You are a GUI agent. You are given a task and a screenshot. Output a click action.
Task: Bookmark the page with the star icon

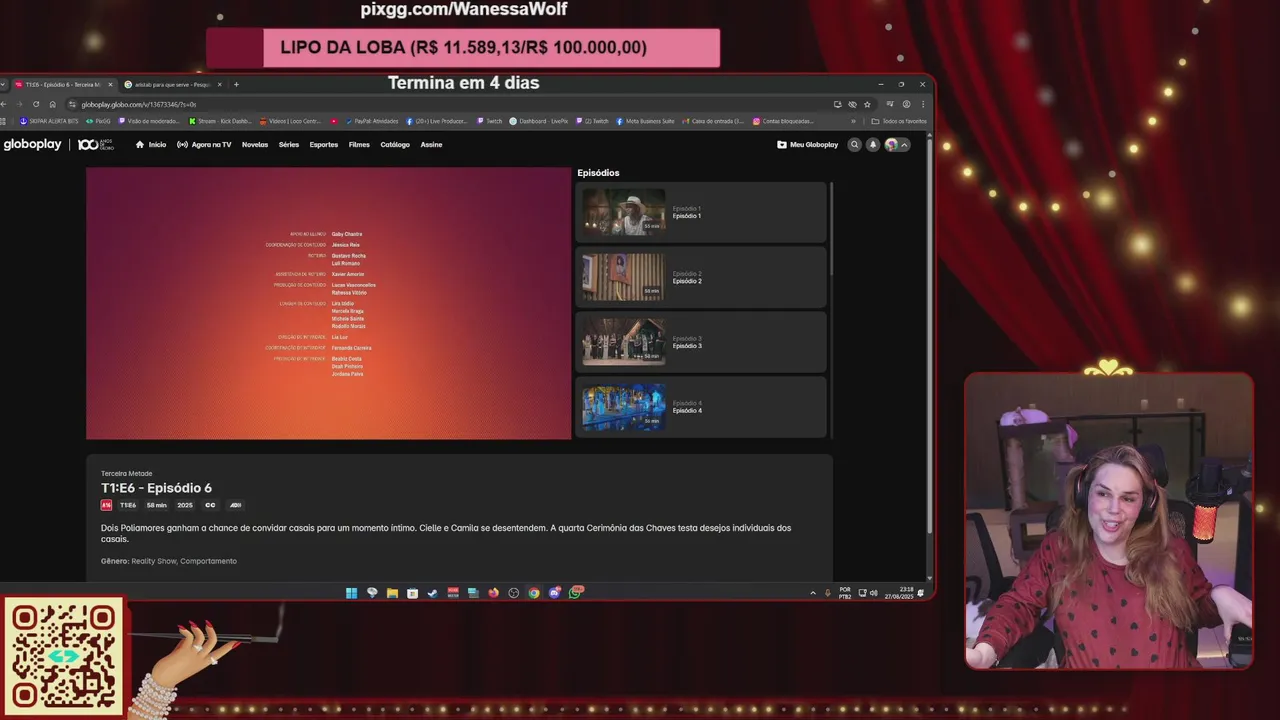867,104
